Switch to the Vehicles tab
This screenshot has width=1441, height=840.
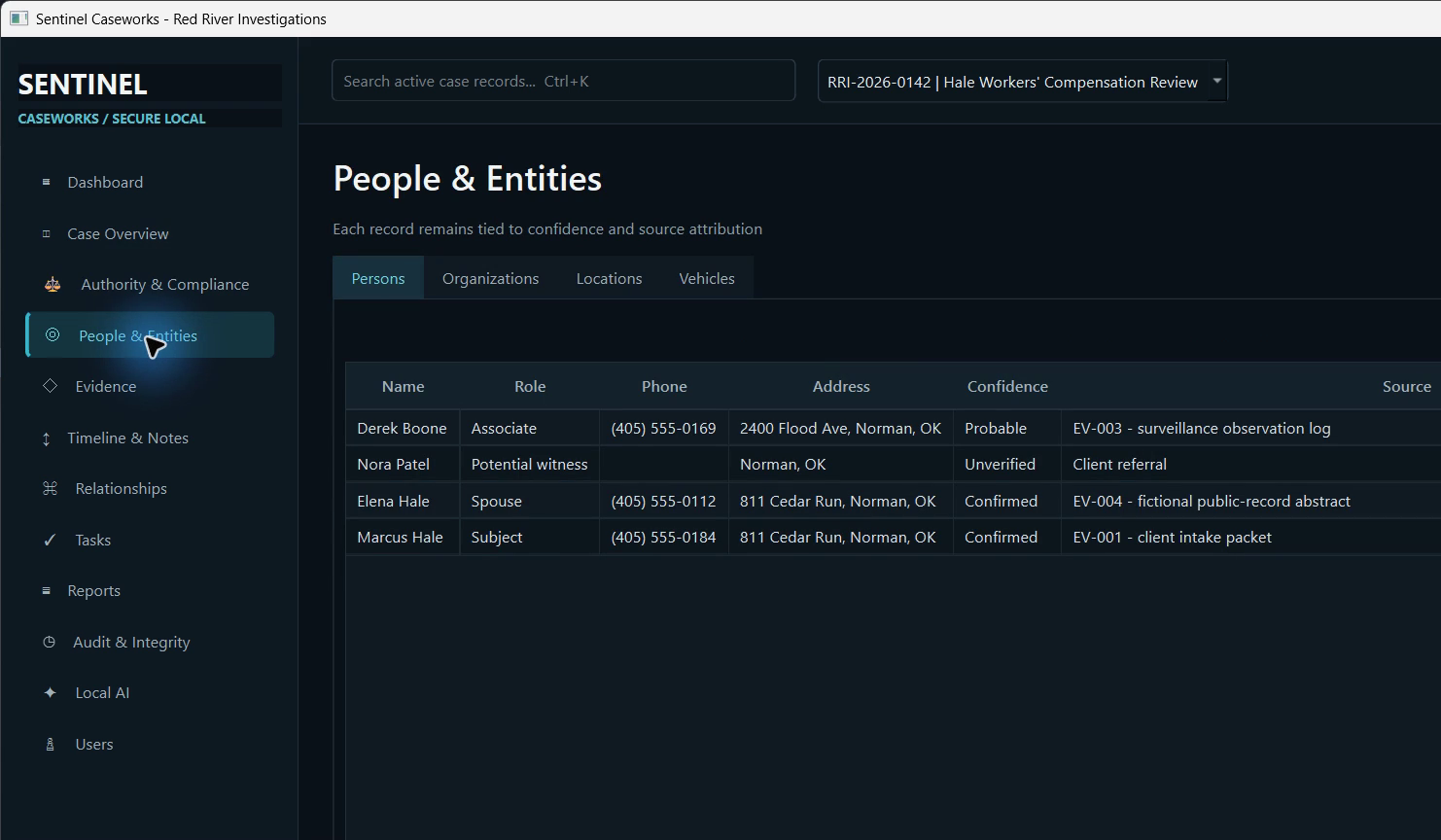(707, 278)
